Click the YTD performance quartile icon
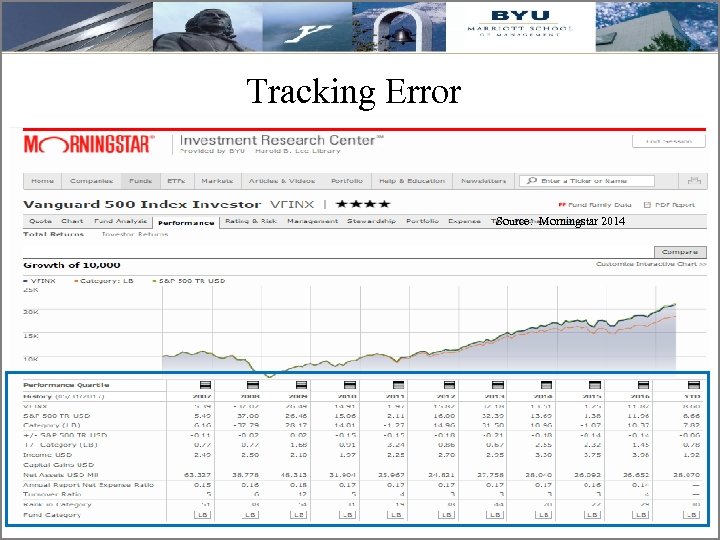The width and height of the screenshot is (720, 540). (694, 385)
